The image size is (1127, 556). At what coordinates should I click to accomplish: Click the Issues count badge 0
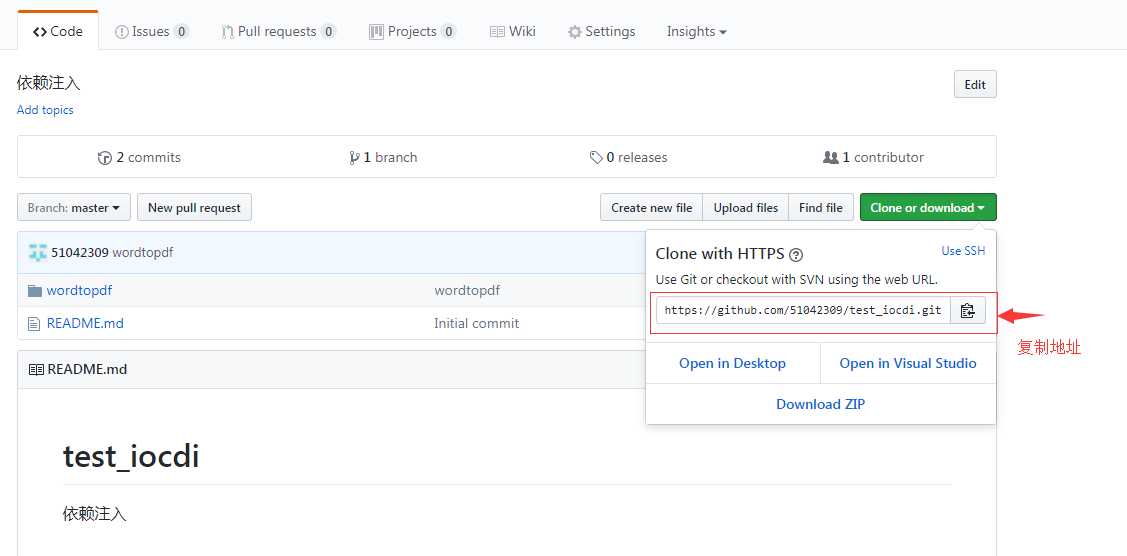point(181,32)
